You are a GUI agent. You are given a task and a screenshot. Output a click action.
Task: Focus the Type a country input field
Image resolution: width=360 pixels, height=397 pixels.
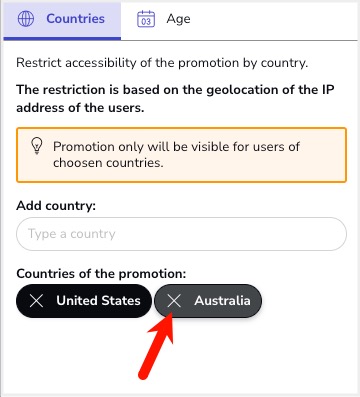[x=181, y=234]
